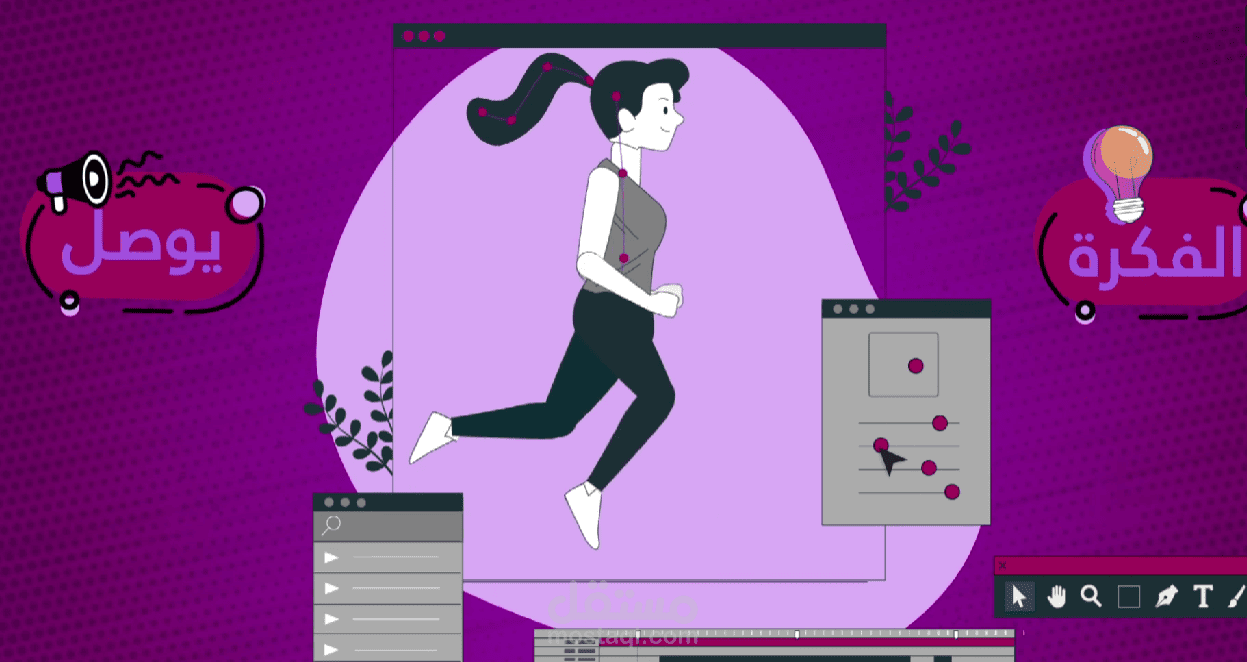This screenshot has width=1247, height=662.
Task: Click the leftmost marker on timeline ruler
Action: point(639,634)
